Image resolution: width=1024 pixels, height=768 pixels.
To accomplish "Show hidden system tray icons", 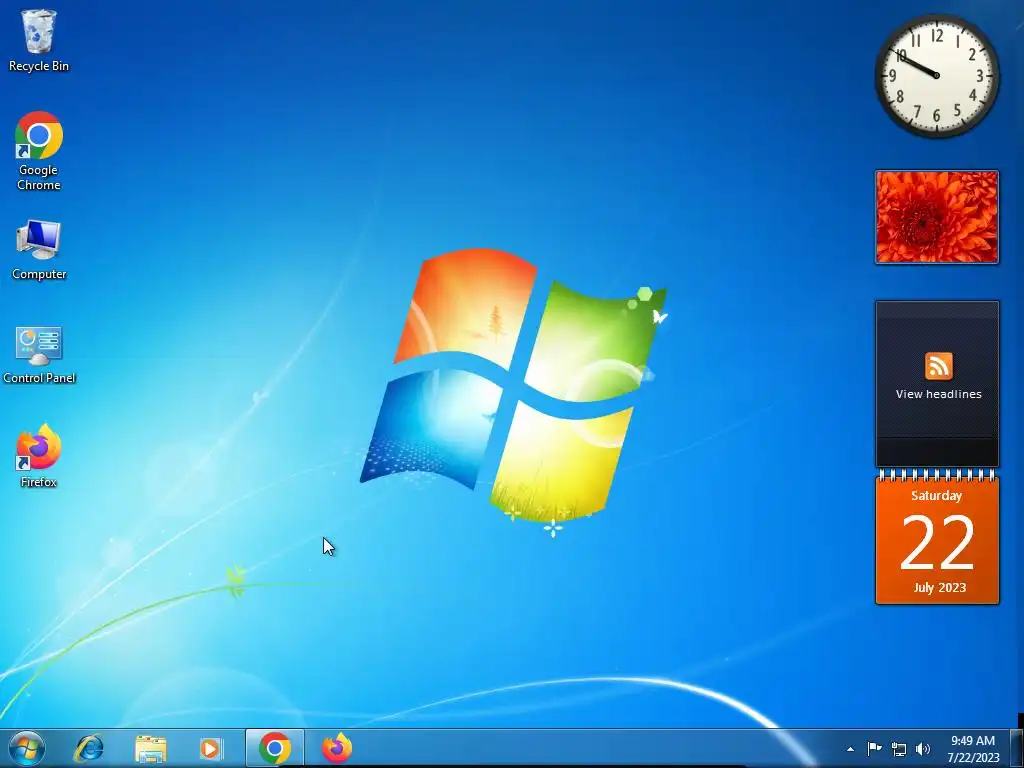I will click(850, 749).
